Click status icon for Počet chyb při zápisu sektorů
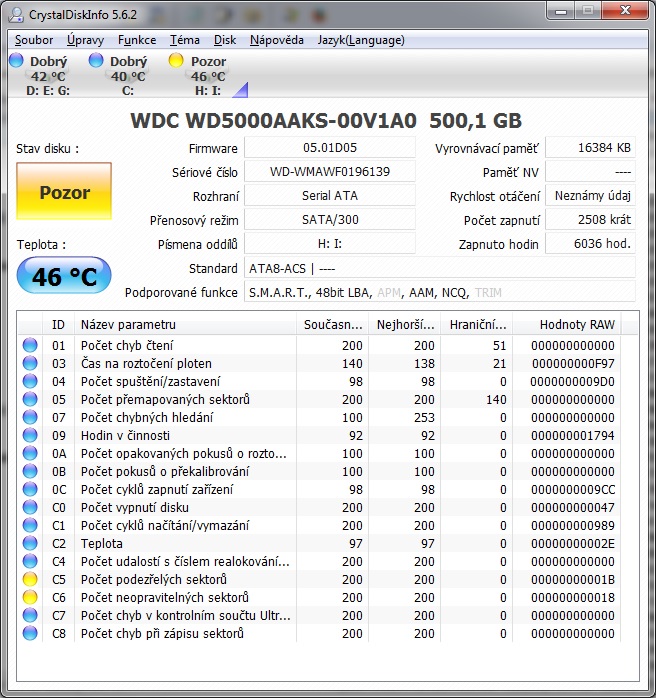This screenshot has height=698, width=656. (x=30, y=633)
